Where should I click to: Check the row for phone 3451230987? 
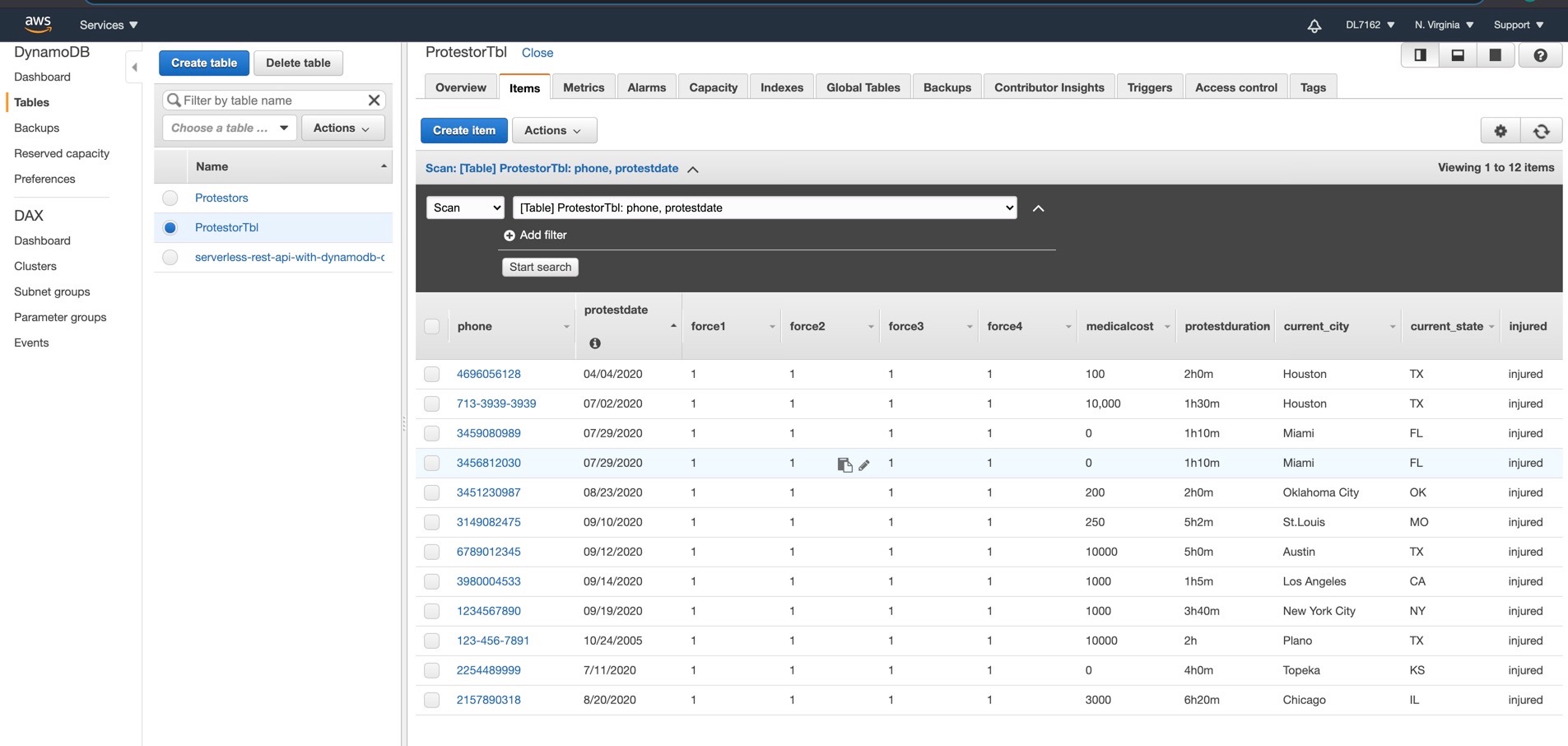[x=432, y=493]
